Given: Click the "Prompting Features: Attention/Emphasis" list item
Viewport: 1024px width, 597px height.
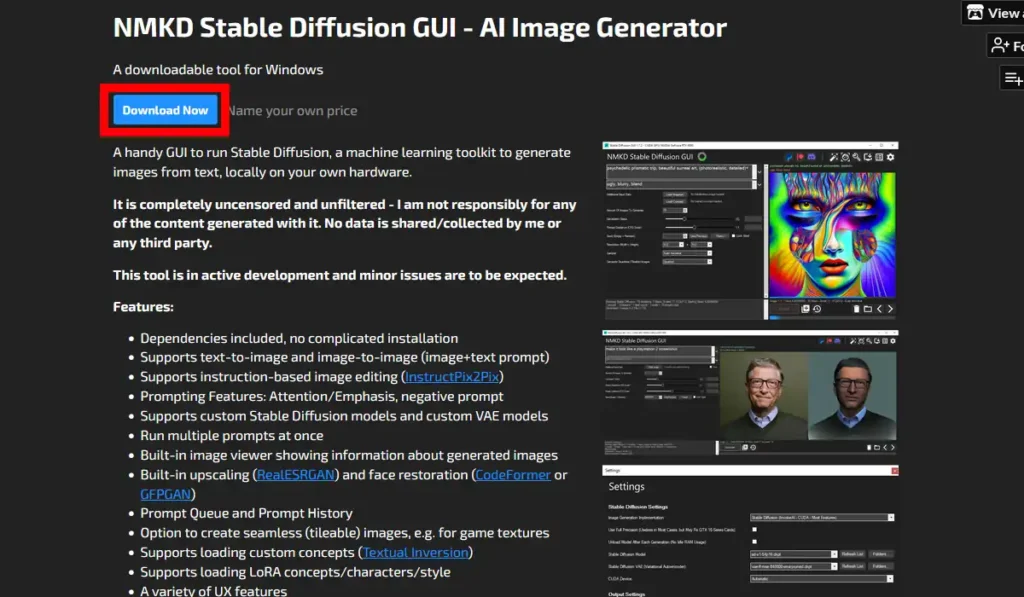Looking at the screenshot, I should tap(322, 396).
